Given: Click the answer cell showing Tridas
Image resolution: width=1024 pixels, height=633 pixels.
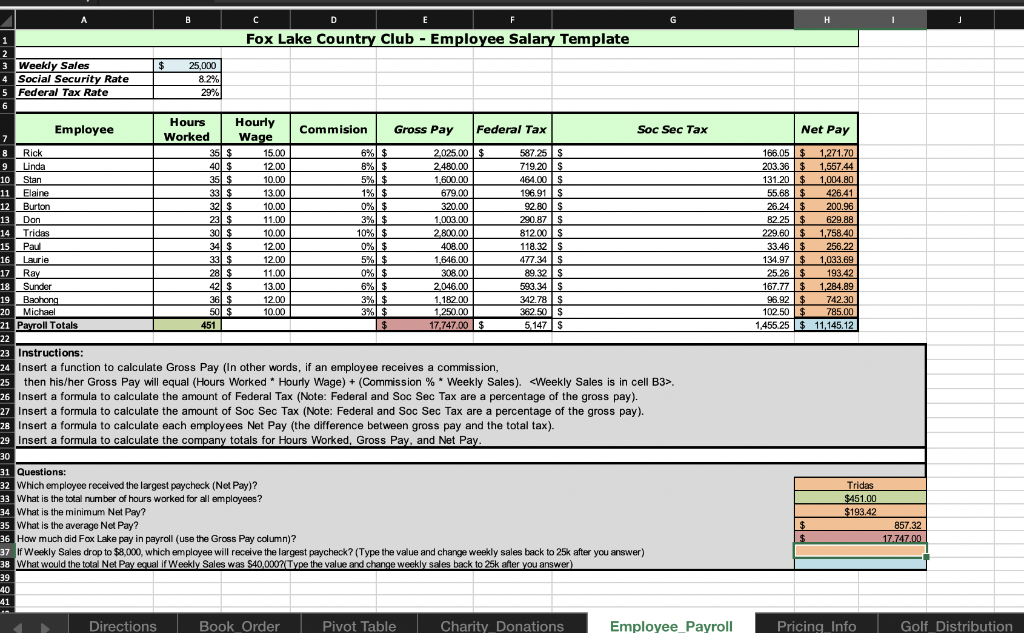Looking at the screenshot, I should pos(860,485).
